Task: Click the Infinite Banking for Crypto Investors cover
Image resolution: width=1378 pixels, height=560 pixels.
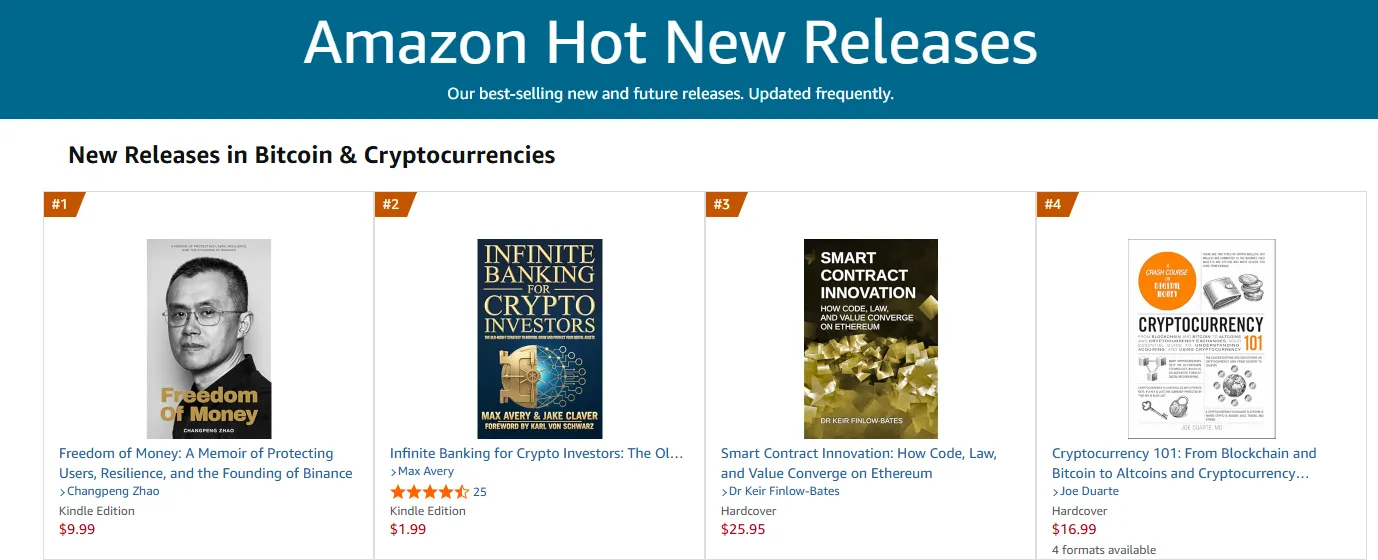Action: pos(540,338)
